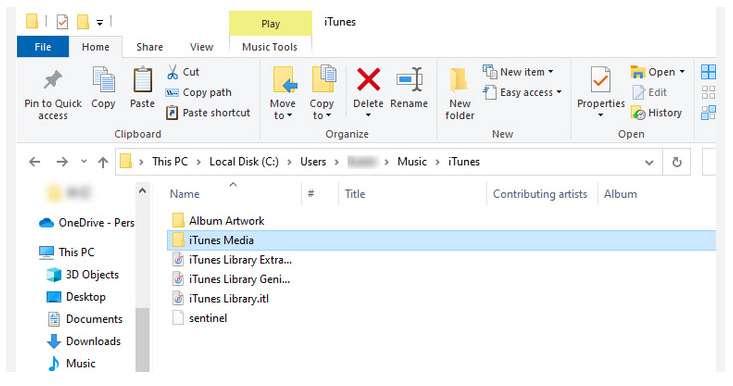Click Edit in the Open group
The height and width of the screenshot is (386, 733).
(x=650, y=93)
